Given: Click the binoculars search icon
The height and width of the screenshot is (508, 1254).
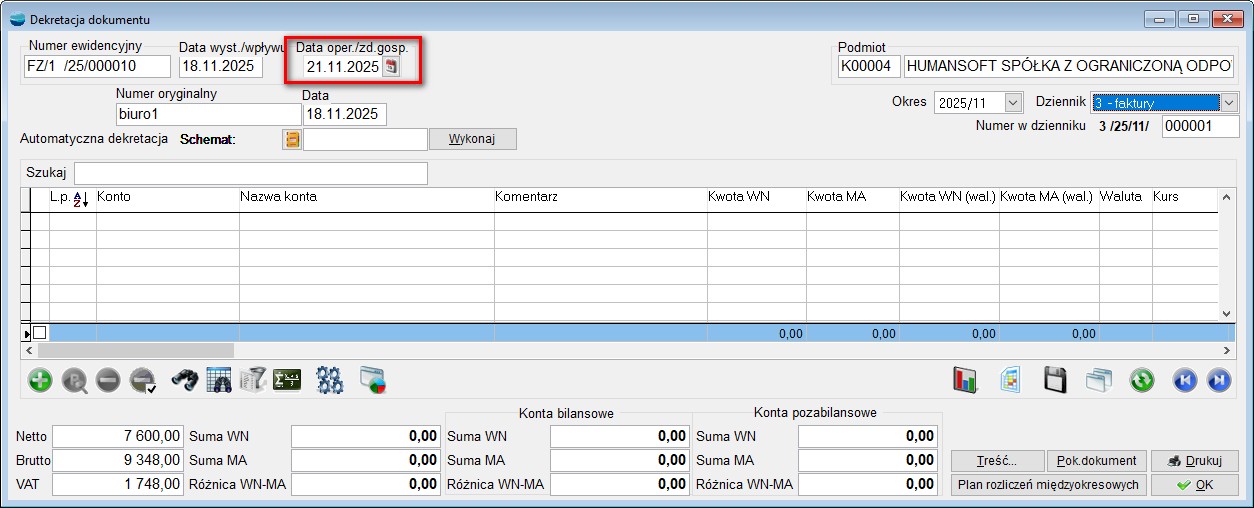Looking at the screenshot, I should pos(185,380).
